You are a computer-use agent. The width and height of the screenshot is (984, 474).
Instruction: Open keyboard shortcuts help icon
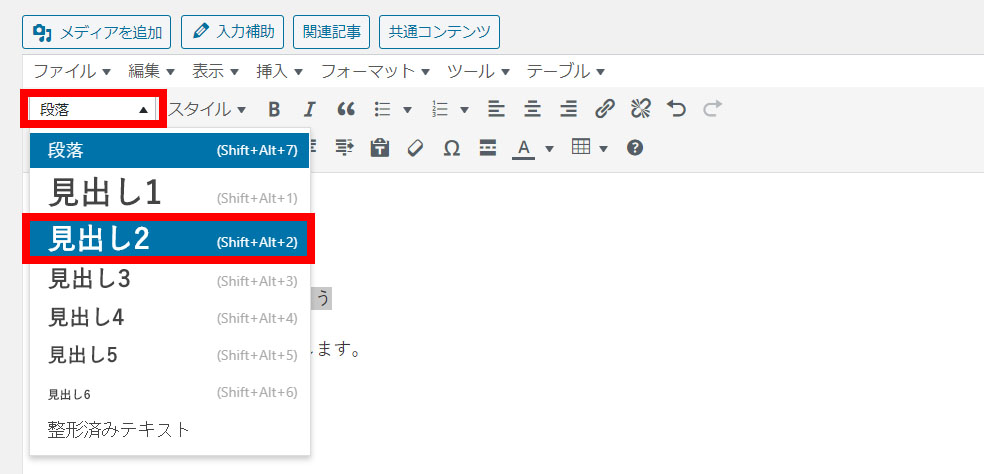pyautogui.click(x=634, y=148)
